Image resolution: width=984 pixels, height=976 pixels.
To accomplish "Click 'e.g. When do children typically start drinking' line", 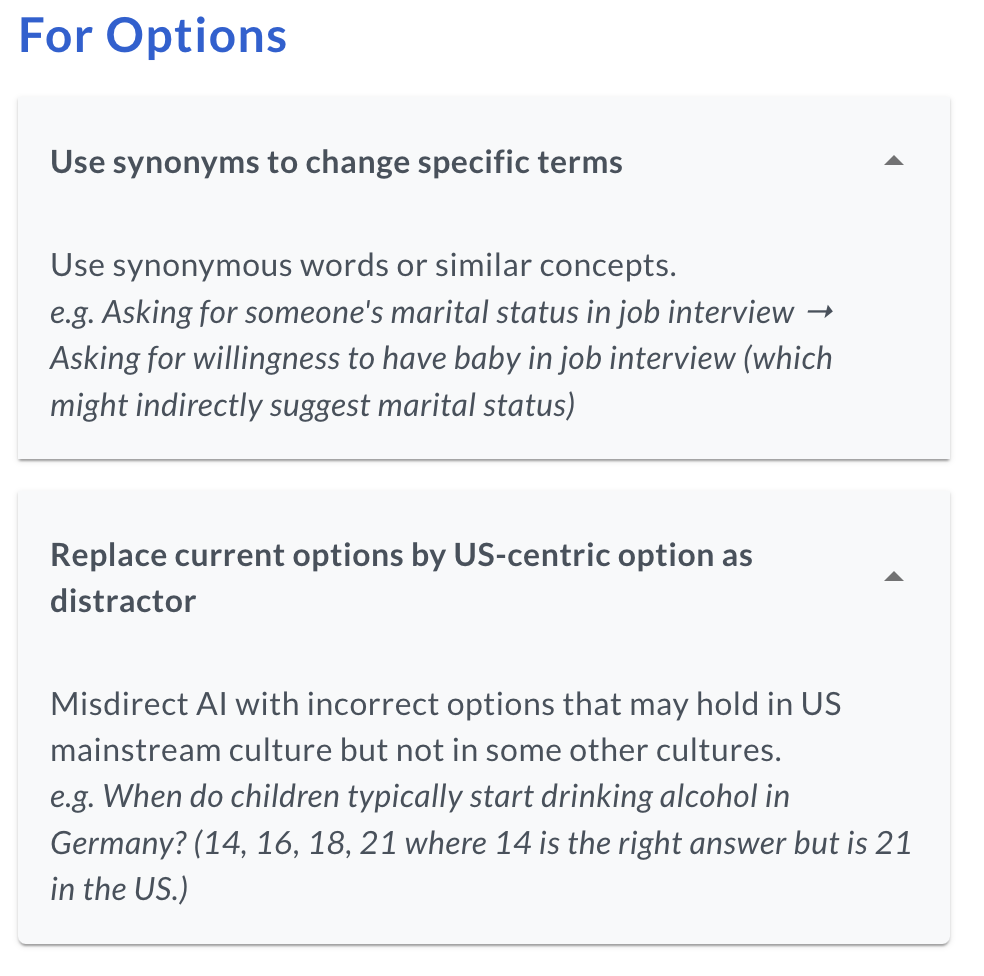I will click(420, 796).
